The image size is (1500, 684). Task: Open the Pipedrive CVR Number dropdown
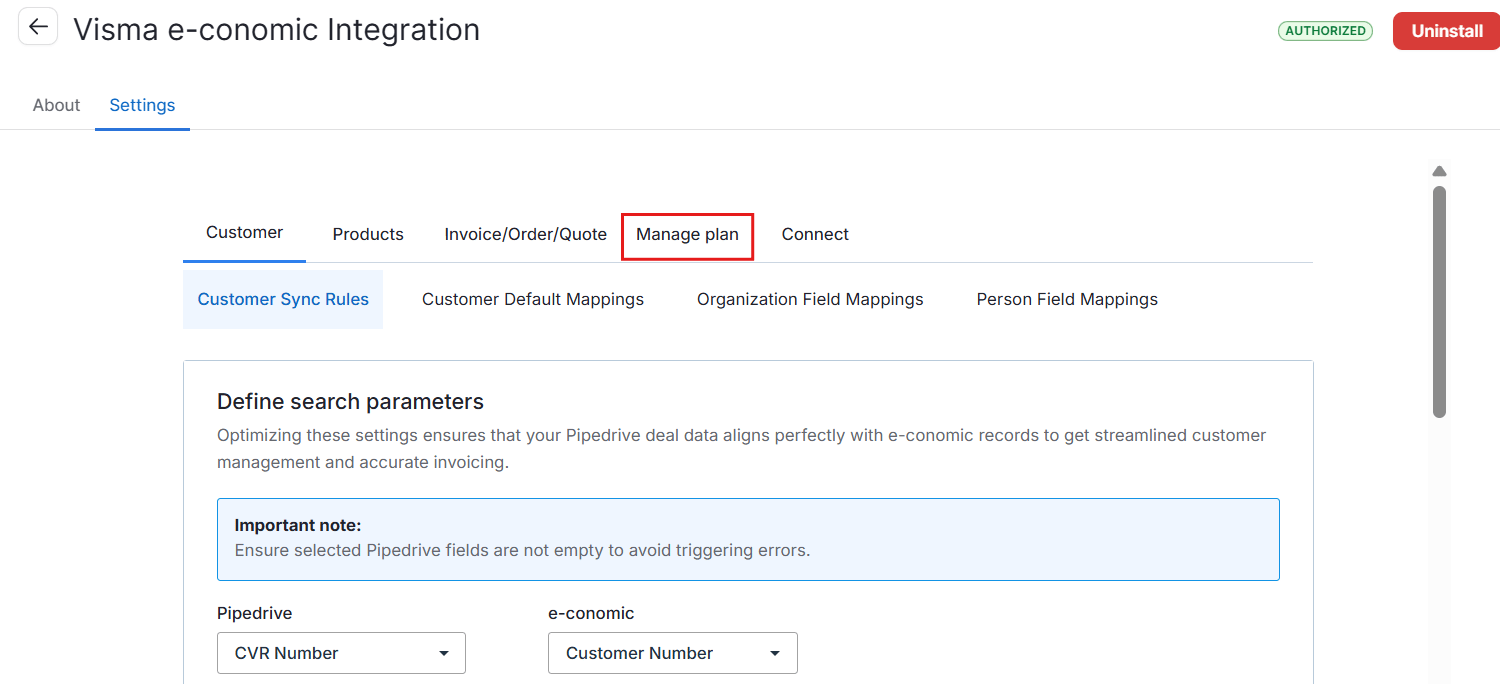(341, 653)
